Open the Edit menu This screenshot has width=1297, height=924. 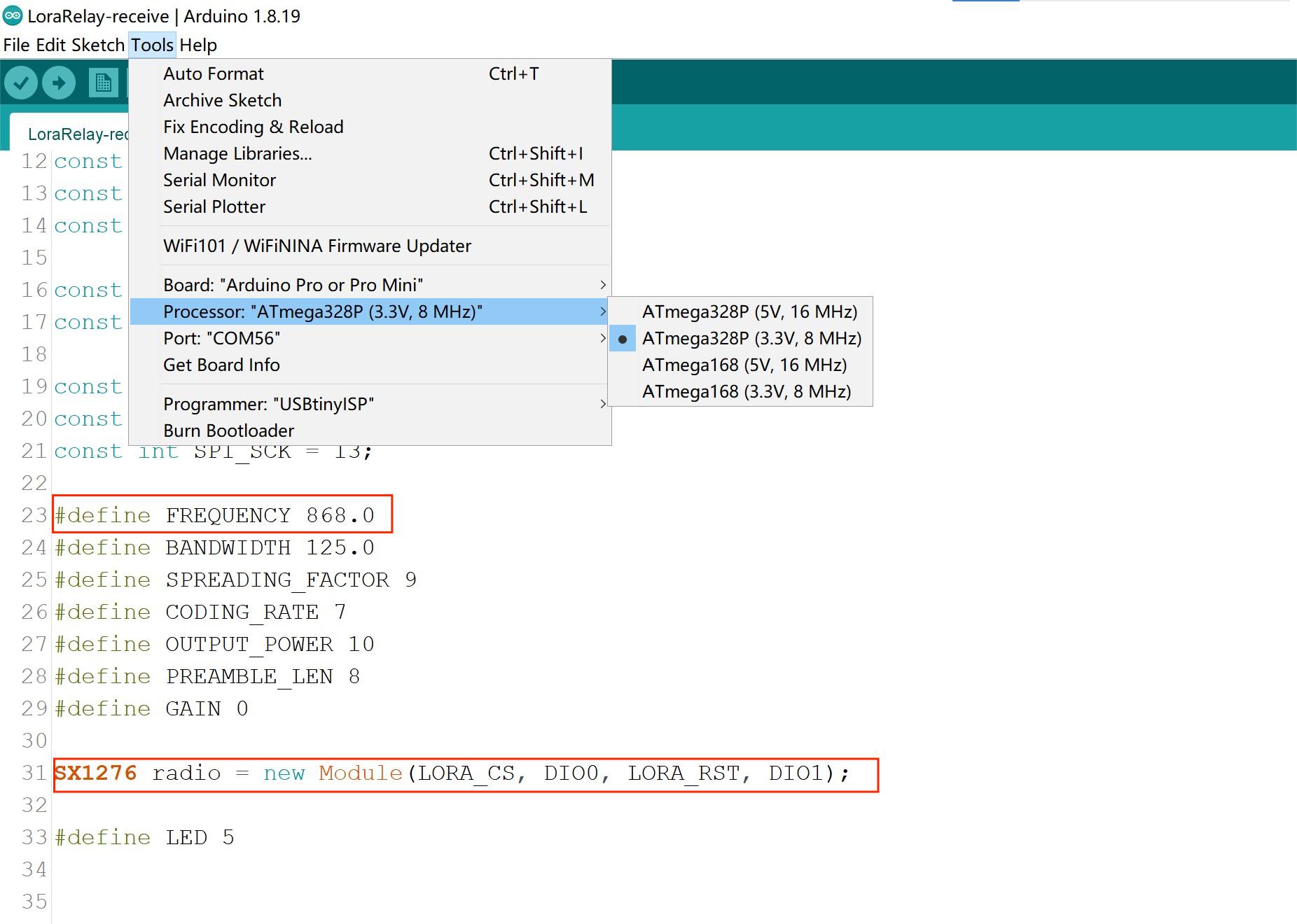click(x=50, y=45)
